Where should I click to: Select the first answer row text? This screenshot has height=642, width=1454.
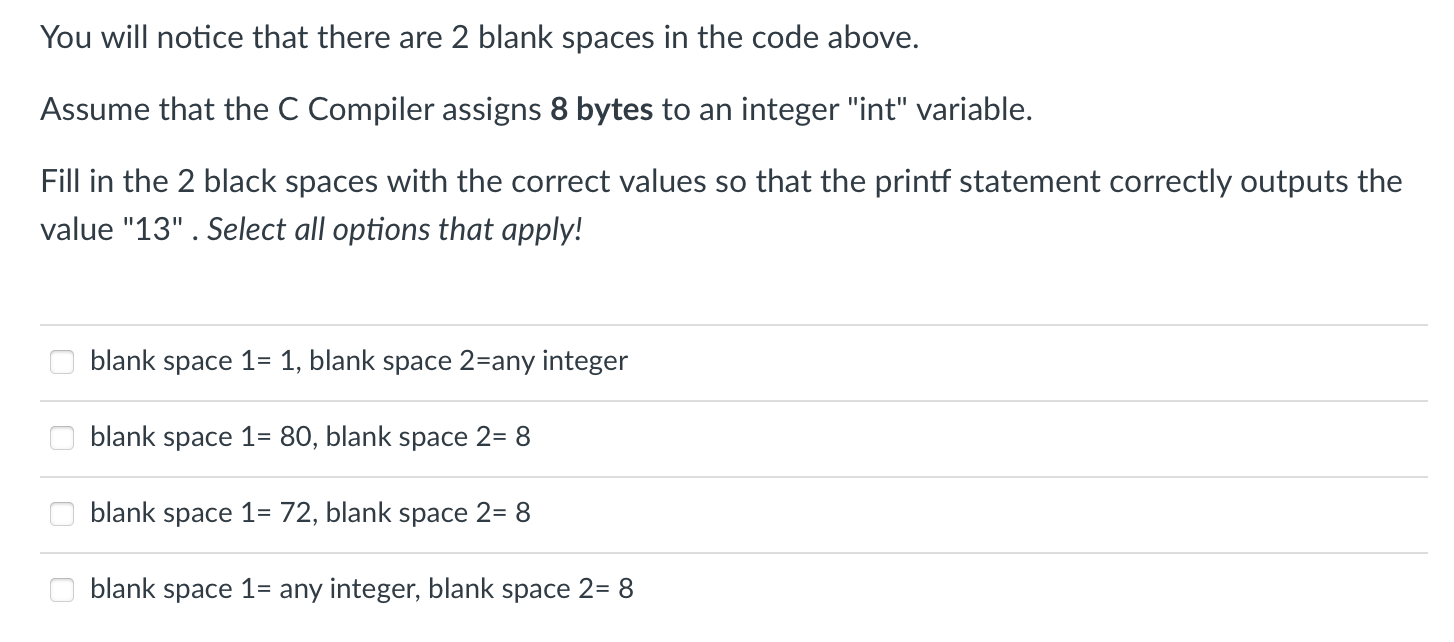click(358, 362)
